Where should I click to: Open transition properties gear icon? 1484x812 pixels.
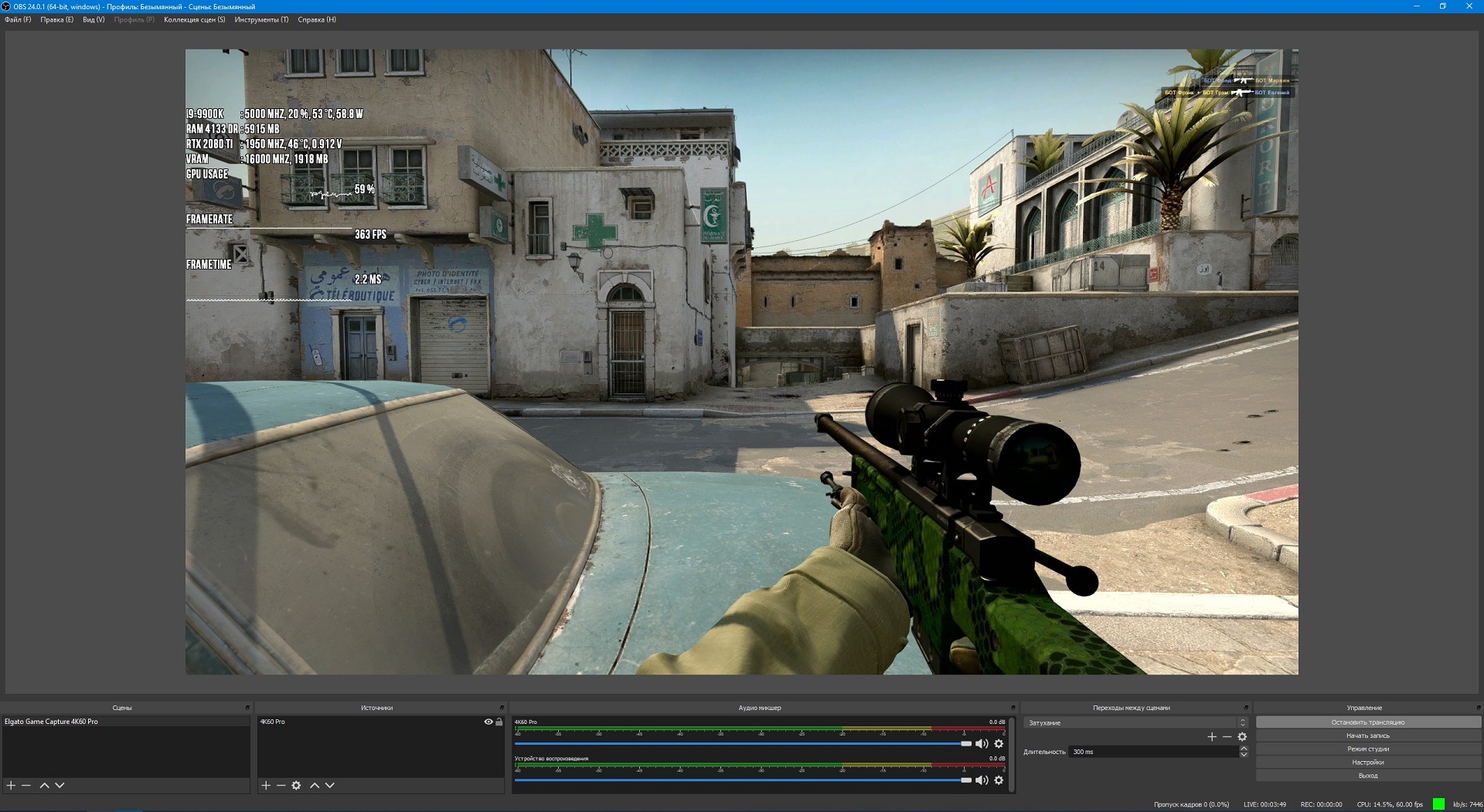point(1242,736)
